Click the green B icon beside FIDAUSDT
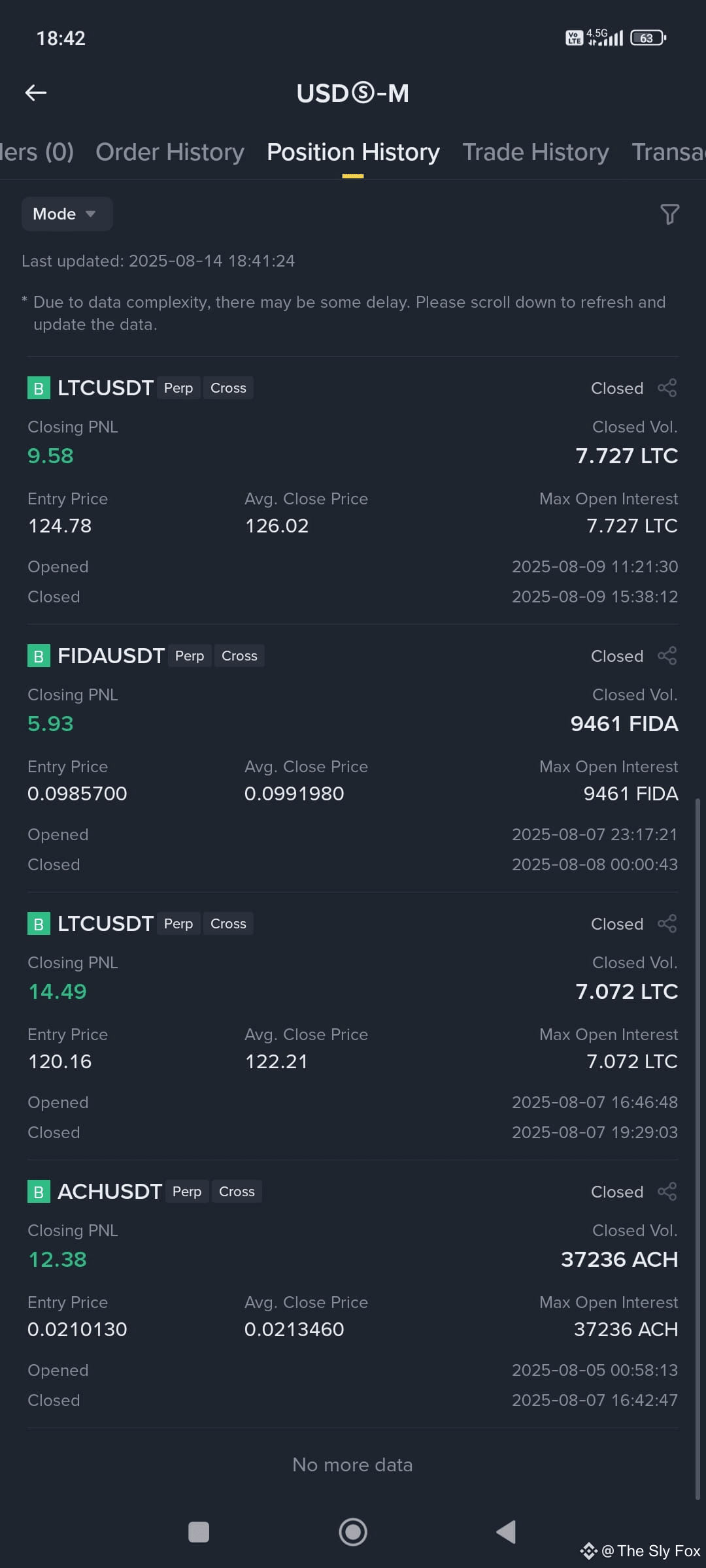Viewport: 706px width, 1568px height. point(39,656)
